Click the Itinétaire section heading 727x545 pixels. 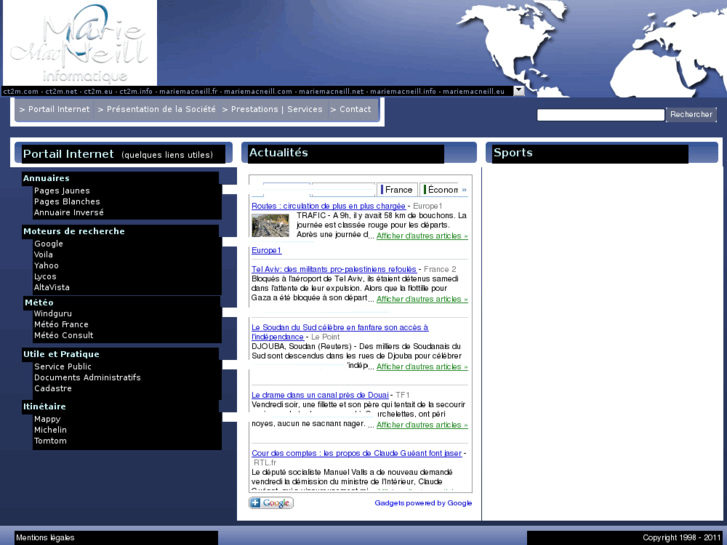pyautogui.click(x=44, y=407)
